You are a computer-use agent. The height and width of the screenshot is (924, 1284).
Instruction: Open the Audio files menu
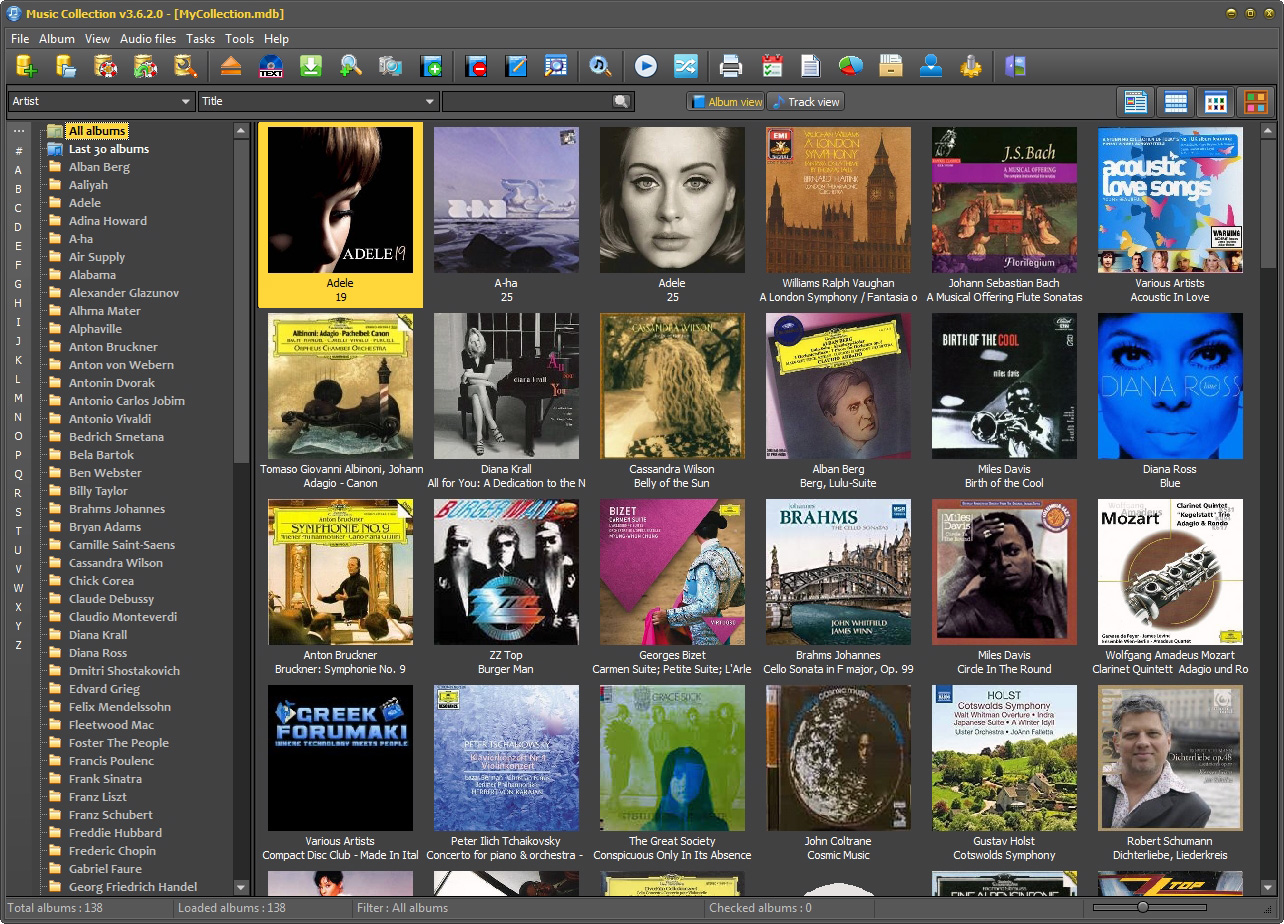coord(148,39)
